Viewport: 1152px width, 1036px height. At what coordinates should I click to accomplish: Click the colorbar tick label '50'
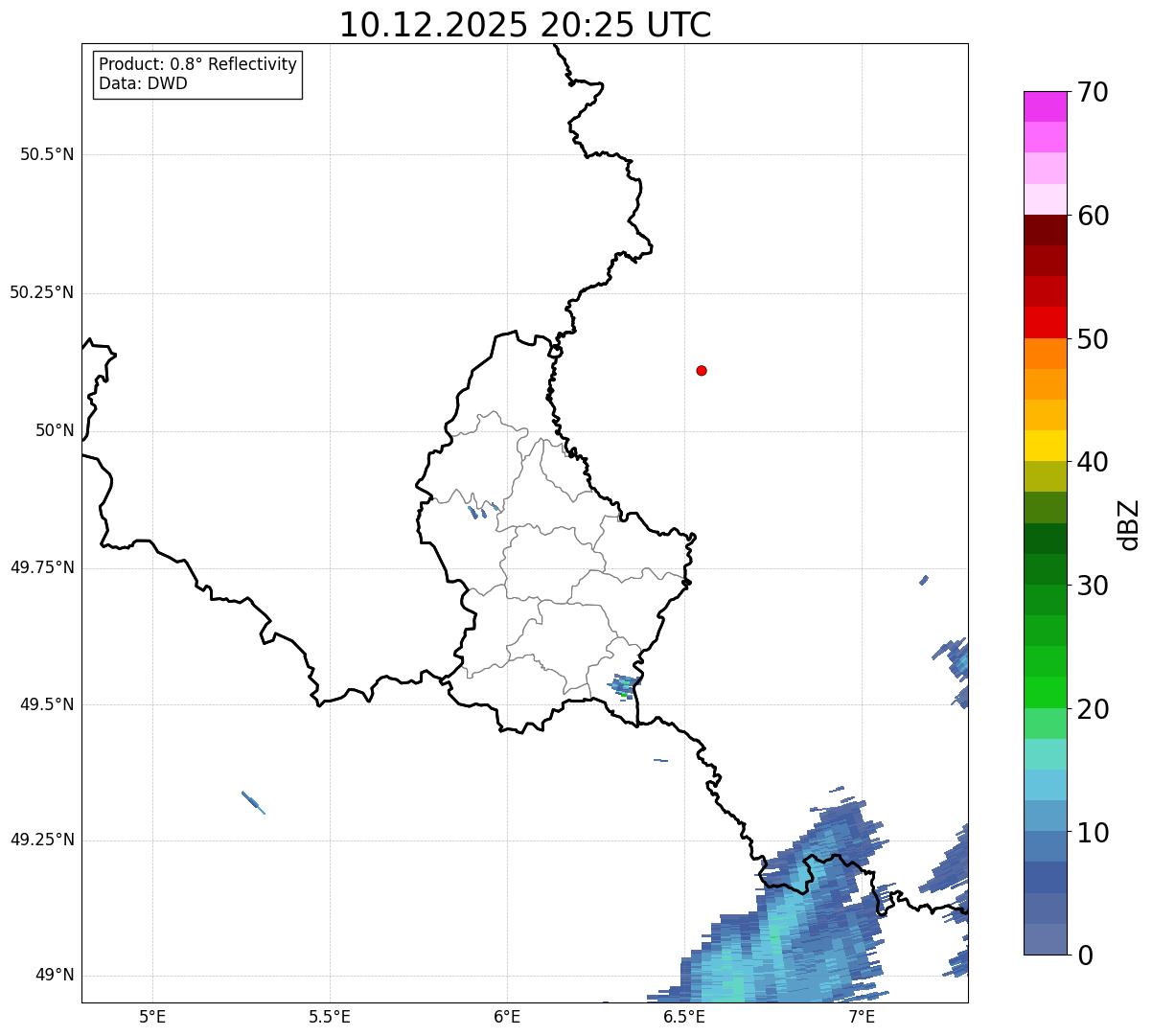(x=1093, y=339)
